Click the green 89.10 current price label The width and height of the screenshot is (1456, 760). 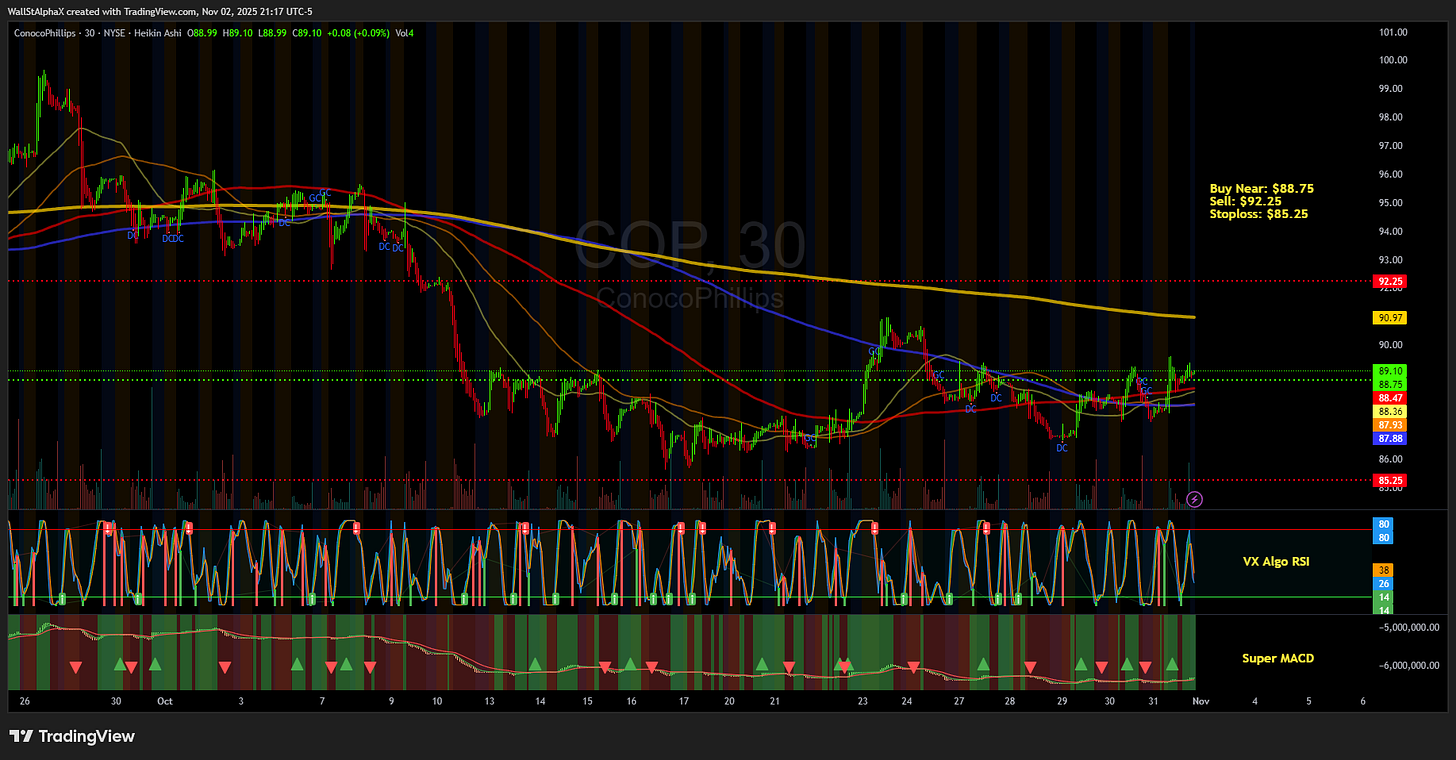click(1391, 371)
